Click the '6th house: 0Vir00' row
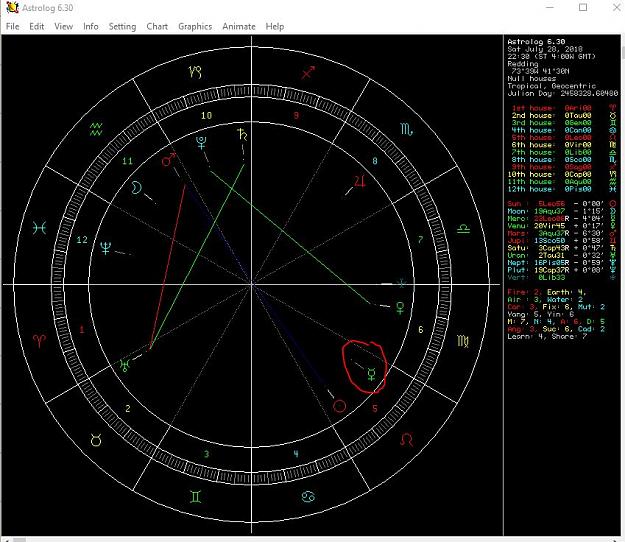The image size is (625, 542). point(564,145)
